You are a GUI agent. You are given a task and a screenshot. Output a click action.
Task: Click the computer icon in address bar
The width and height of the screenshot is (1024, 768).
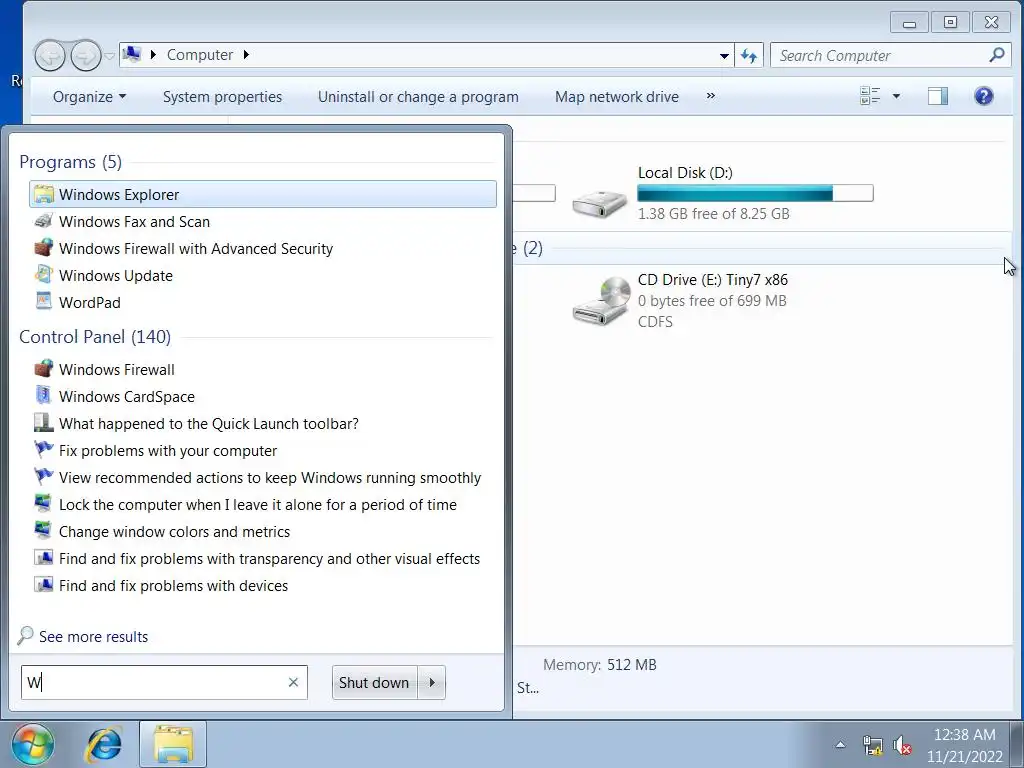click(x=132, y=54)
